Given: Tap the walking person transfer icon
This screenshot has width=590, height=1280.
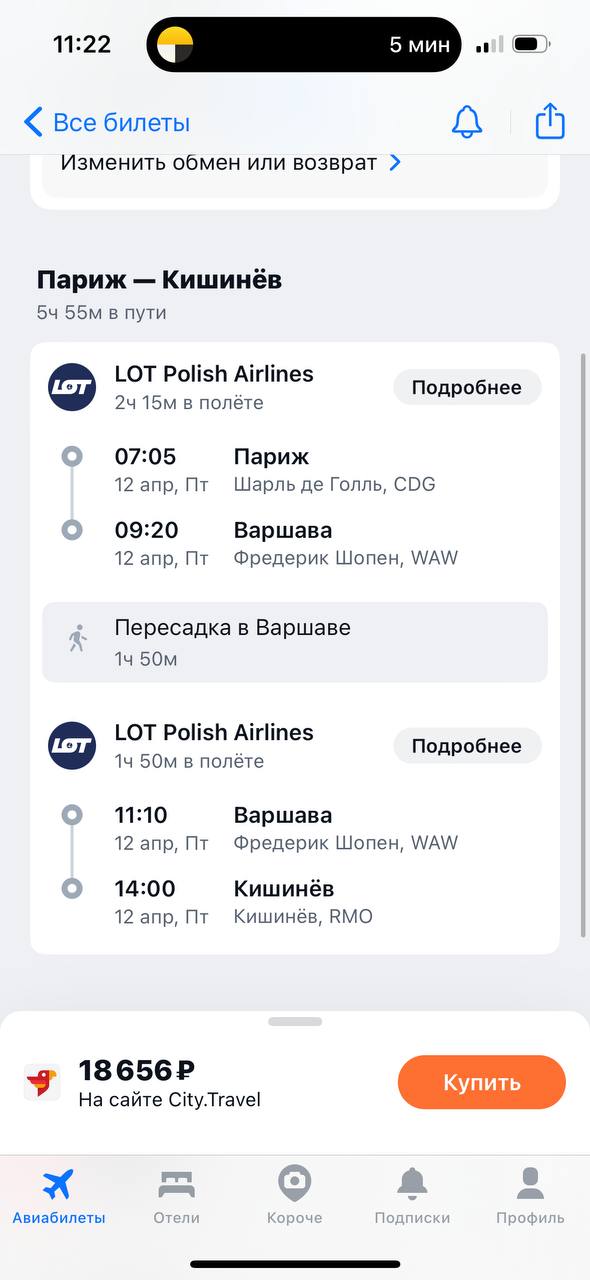Looking at the screenshot, I should click(x=77, y=638).
